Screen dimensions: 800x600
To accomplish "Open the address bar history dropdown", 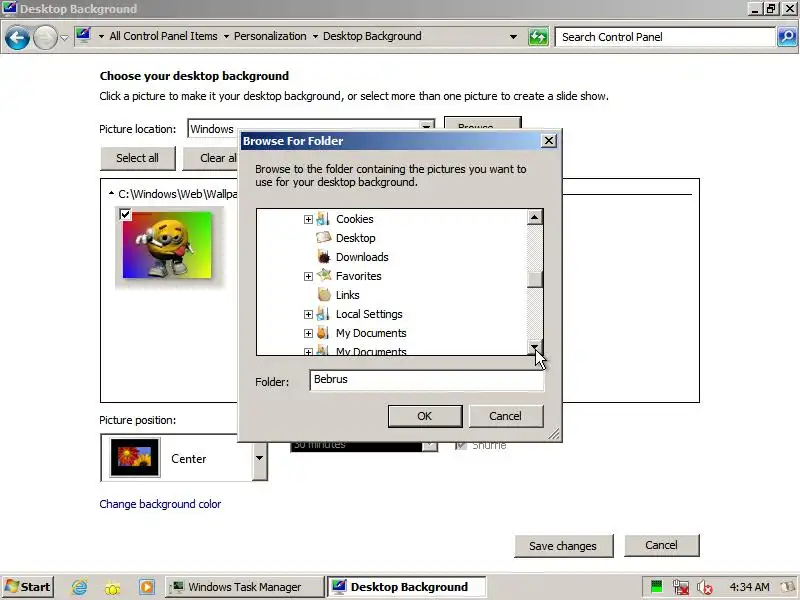I will tap(513, 37).
